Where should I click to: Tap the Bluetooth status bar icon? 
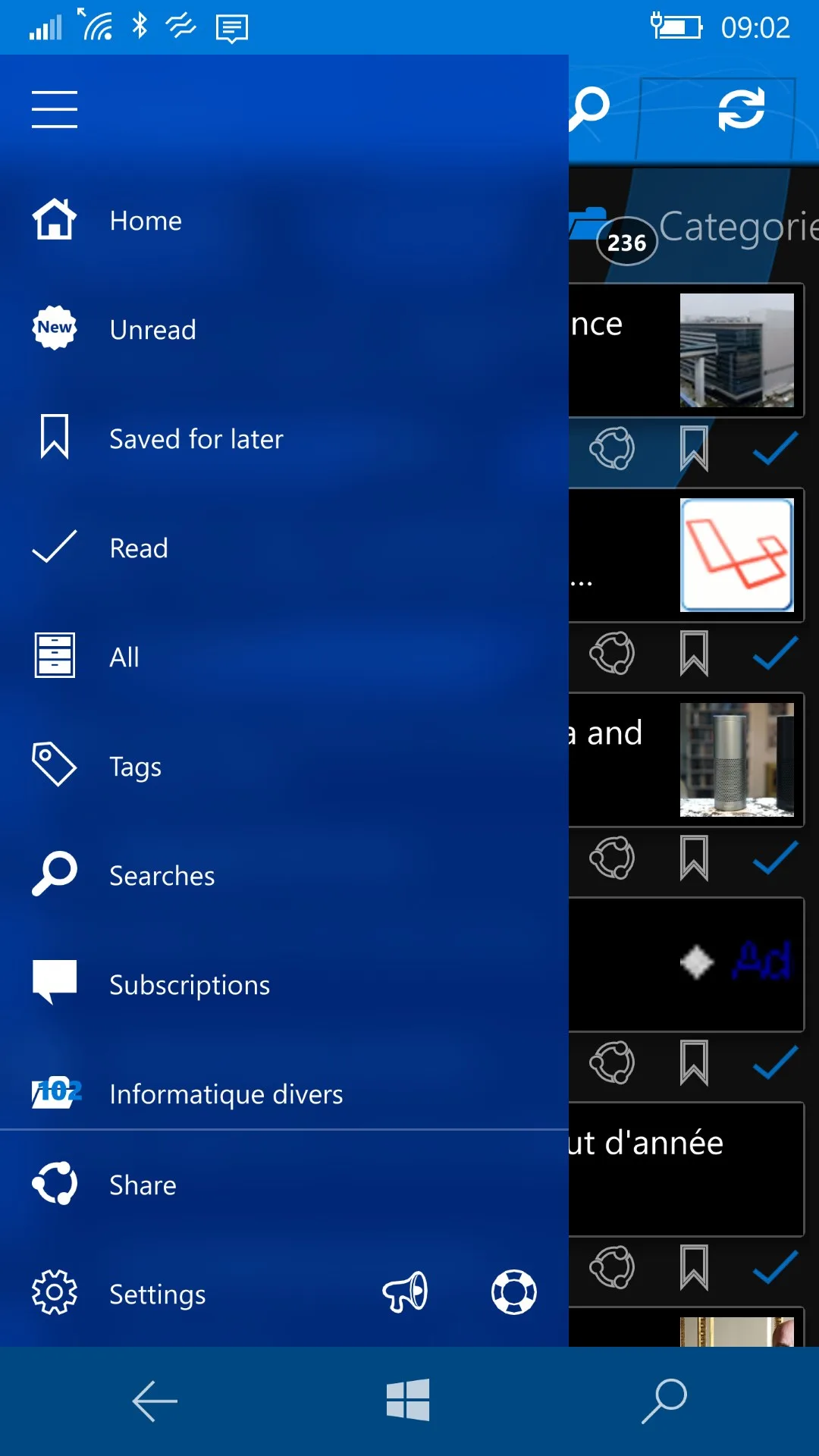click(x=140, y=27)
